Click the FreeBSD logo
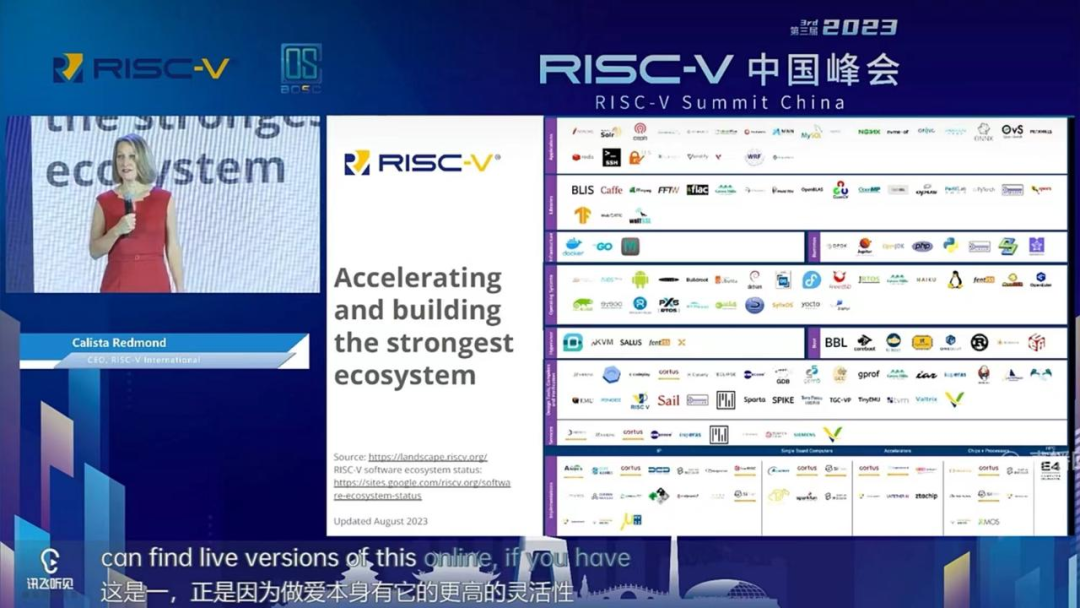The width and height of the screenshot is (1080, 608). click(x=840, y=280)
